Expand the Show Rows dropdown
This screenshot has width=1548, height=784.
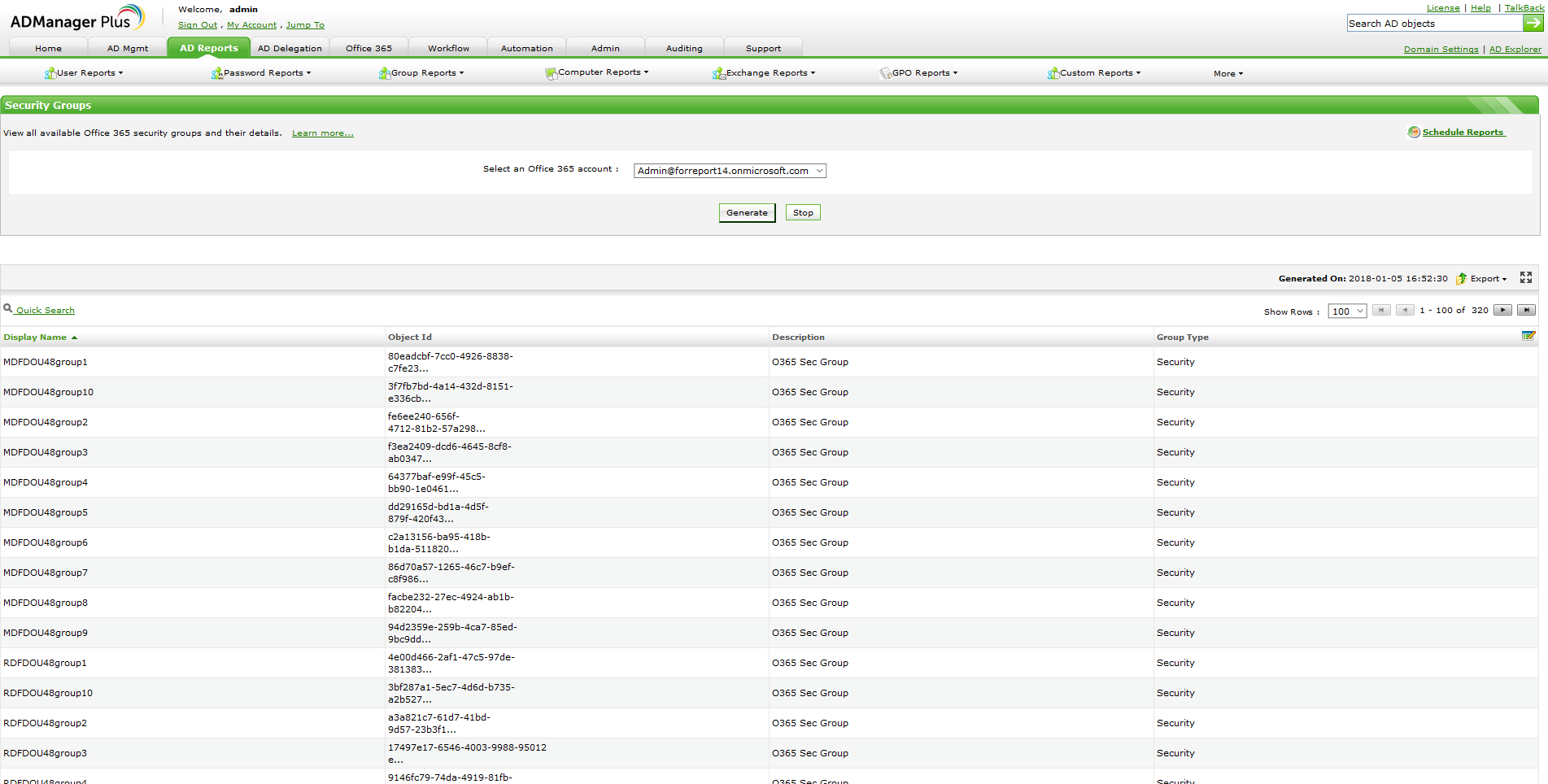click(1347, 311)
